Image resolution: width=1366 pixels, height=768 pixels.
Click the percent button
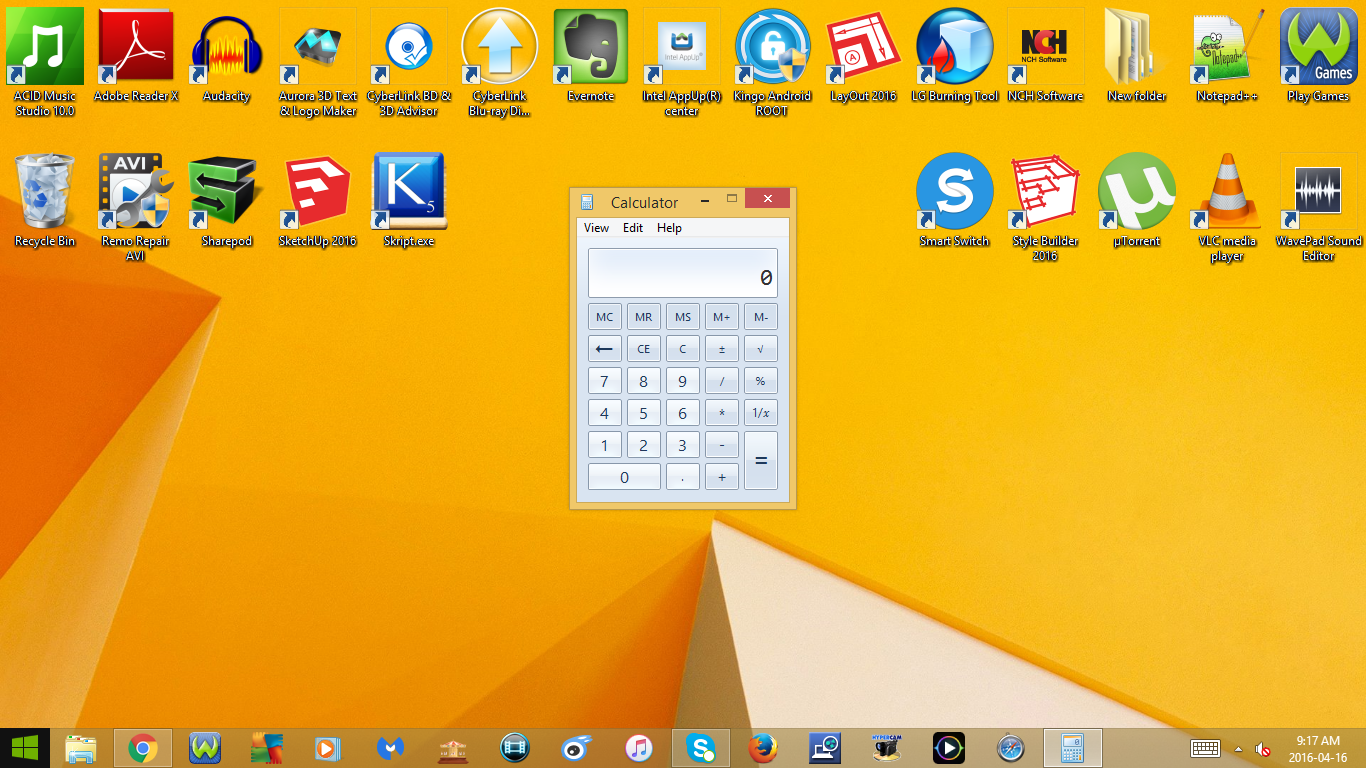click(x=761, y=381)
